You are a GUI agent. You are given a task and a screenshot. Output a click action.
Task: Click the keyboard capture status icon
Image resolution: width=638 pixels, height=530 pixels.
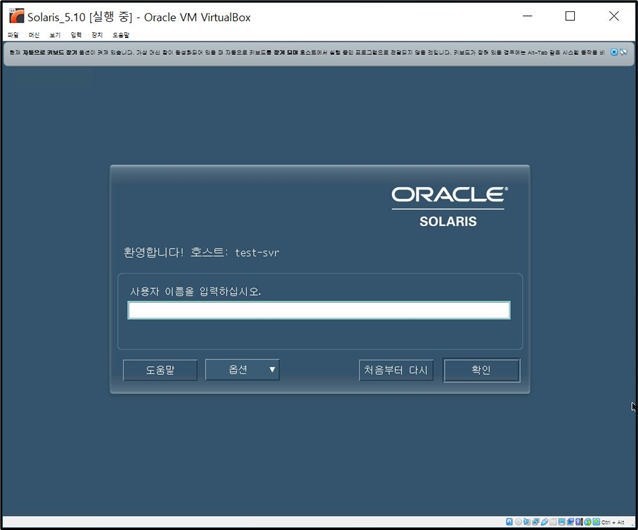click(596, 522)
